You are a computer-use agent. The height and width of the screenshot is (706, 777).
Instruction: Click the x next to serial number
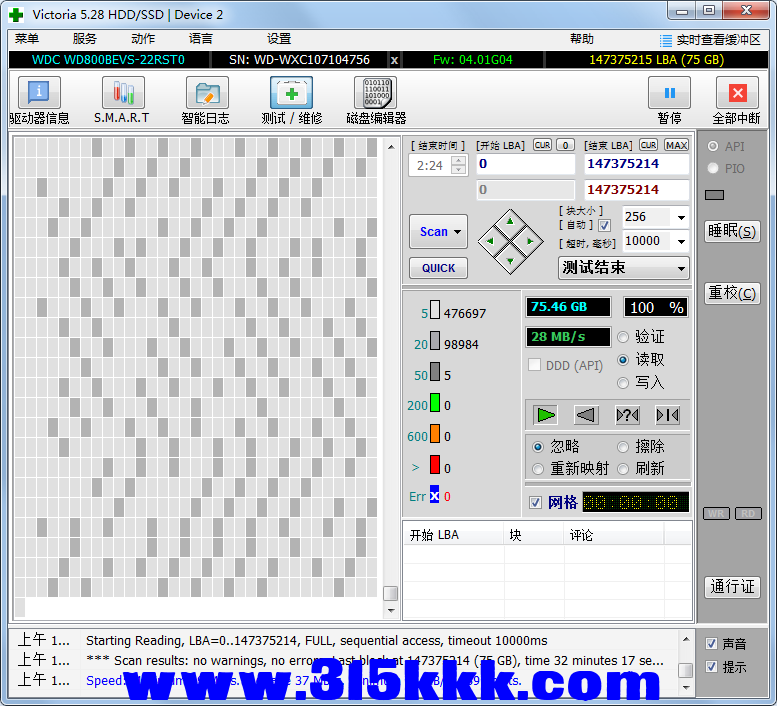[394, 60]
